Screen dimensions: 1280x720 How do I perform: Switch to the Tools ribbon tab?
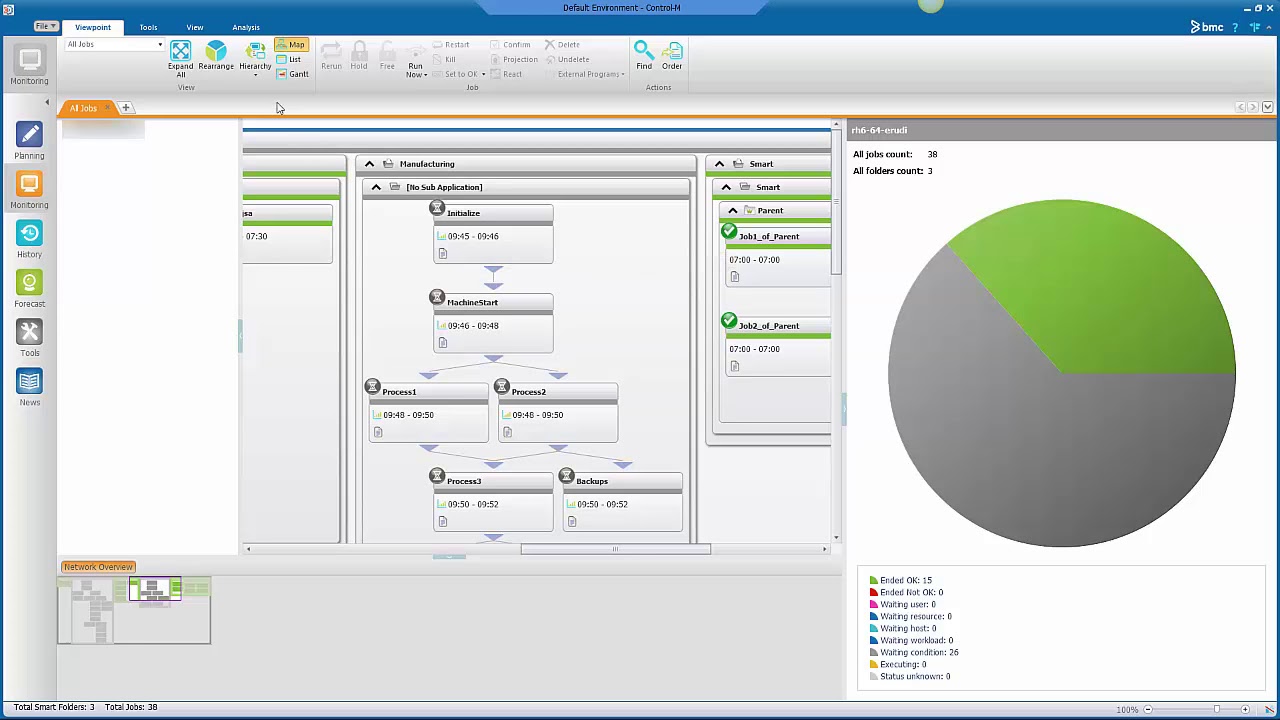pyautogui.click(x=148, y=28)
